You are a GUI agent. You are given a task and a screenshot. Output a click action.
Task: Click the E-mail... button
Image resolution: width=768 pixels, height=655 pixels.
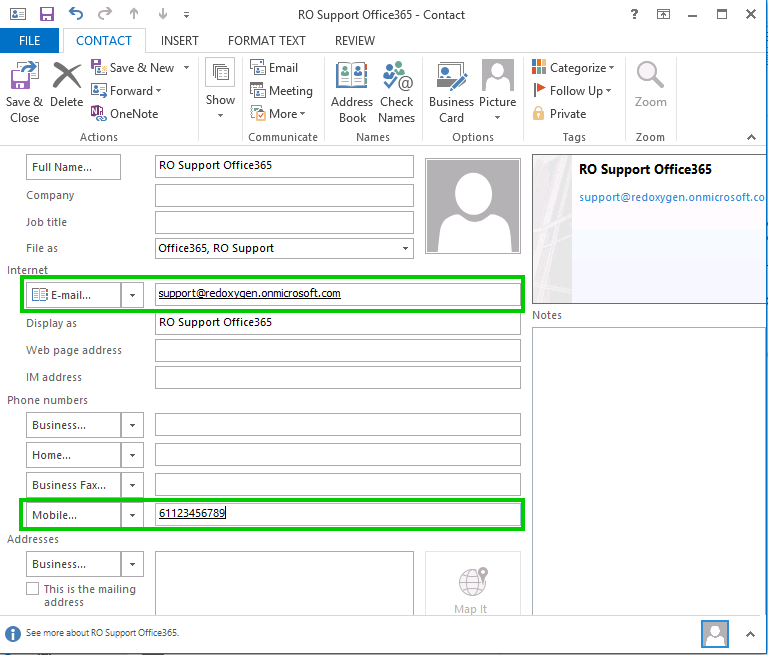point(73,295)
